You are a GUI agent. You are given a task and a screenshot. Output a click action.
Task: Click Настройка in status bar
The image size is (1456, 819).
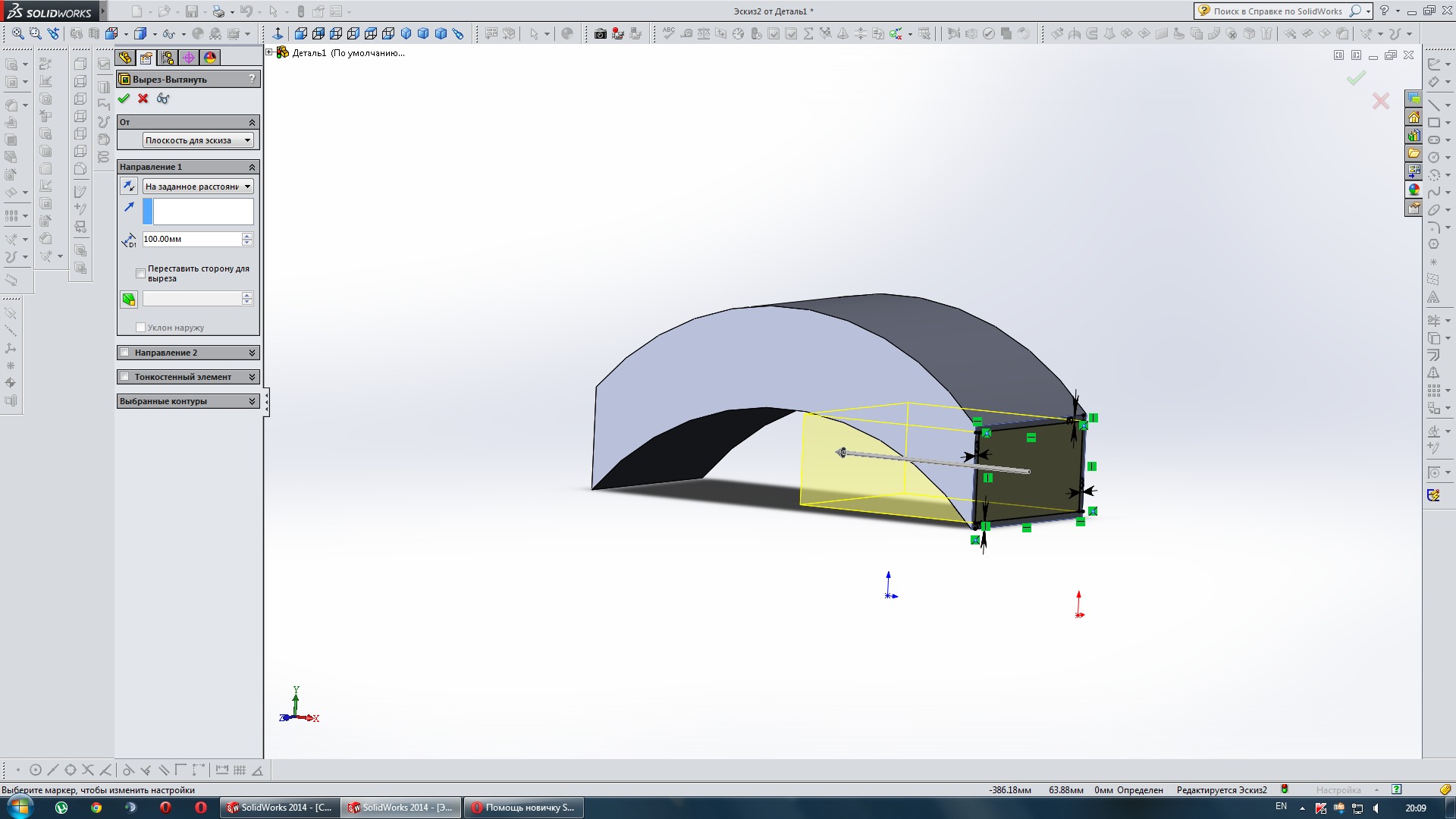tap(1338, 790)
